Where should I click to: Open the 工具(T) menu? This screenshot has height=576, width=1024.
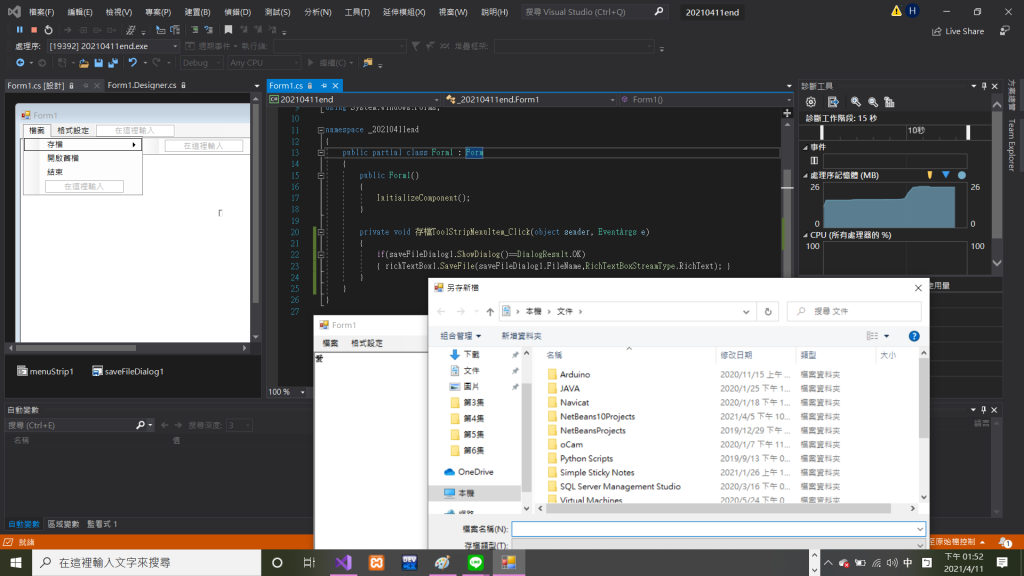(x=357, y=12)
